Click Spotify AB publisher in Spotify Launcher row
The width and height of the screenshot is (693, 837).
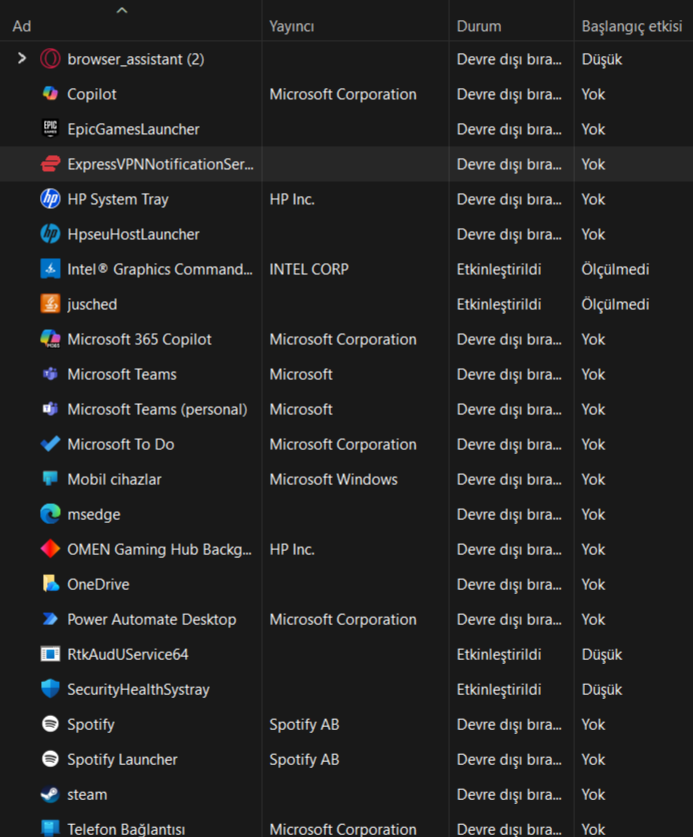click(x=304, y=759)
